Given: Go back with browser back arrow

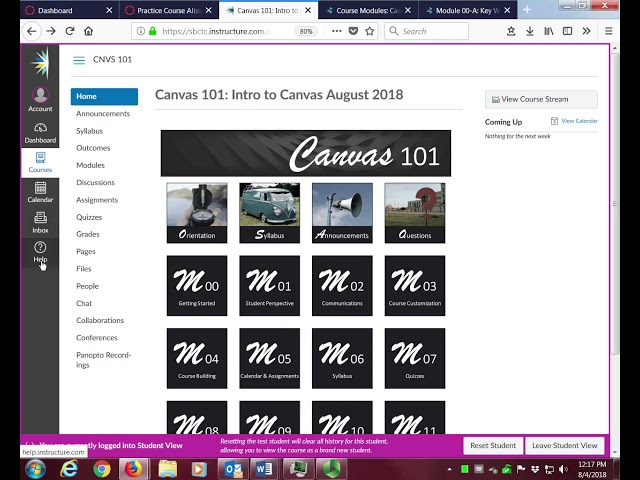Looking at the screenshot, I should point(31,31).
